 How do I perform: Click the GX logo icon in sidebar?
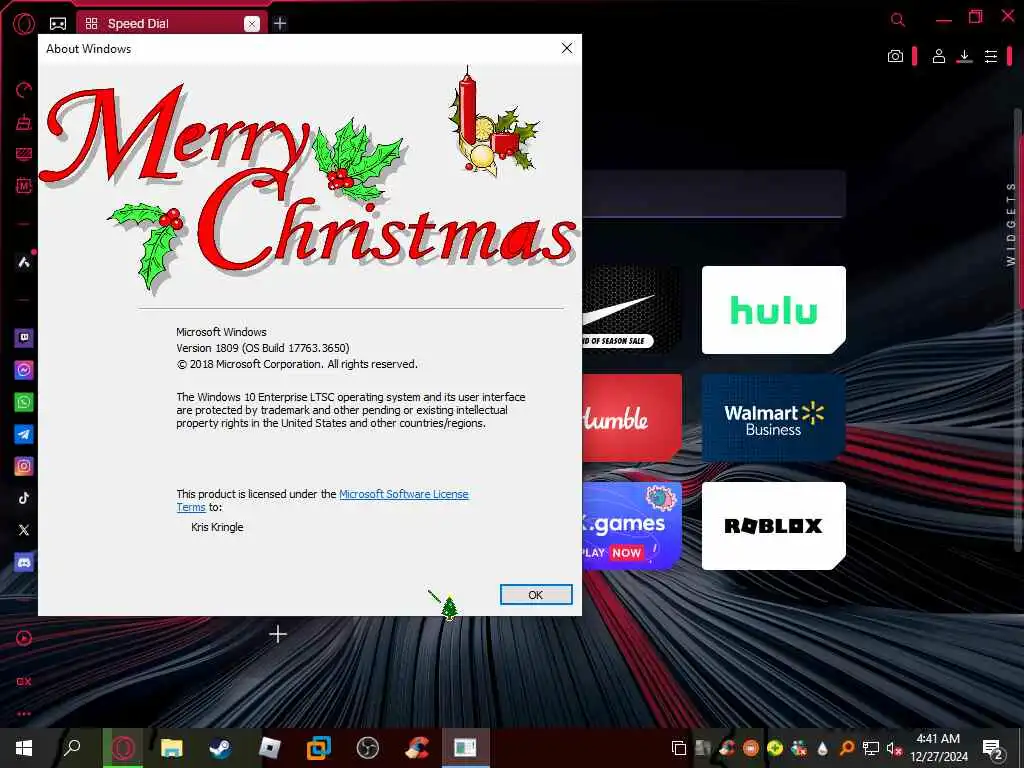click(x=24, y=681)
